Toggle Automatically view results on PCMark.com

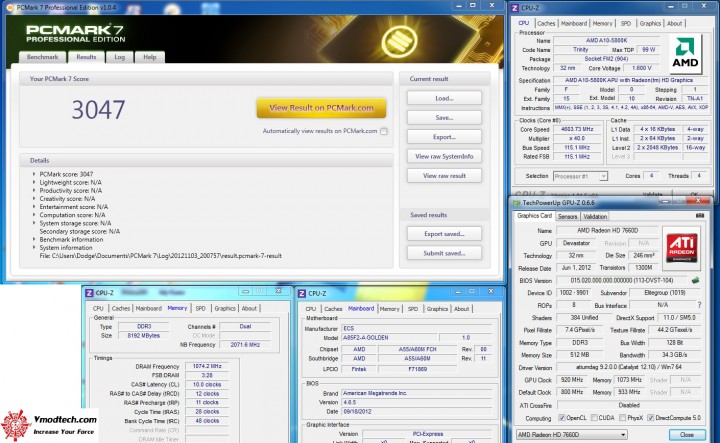click(x=384, y=131)
